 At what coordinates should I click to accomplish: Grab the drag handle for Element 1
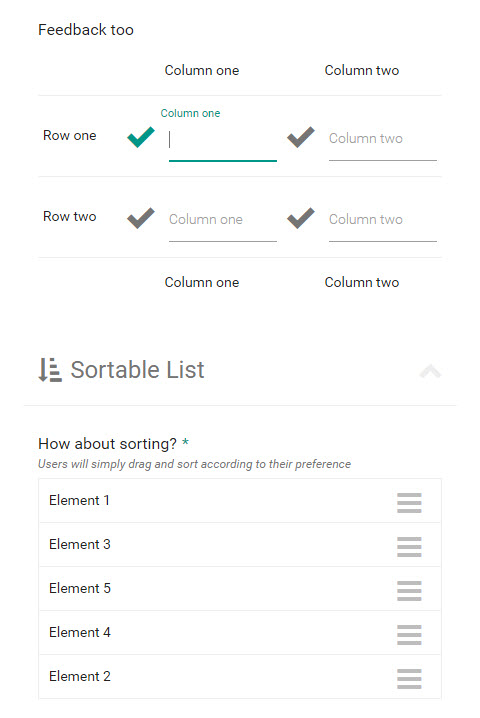(409, 503)
